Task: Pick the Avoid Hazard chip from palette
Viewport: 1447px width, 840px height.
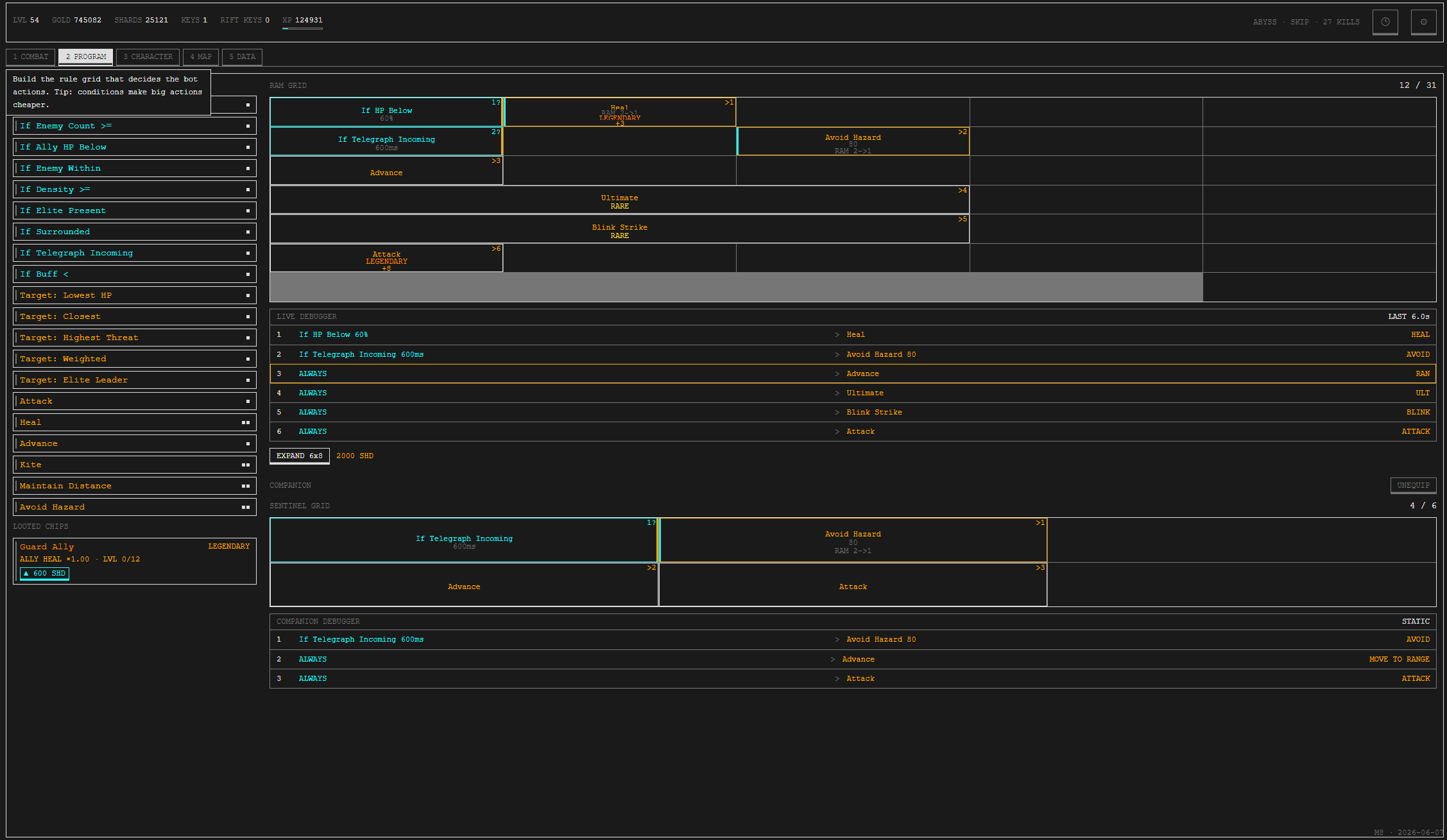Action: coord(134,507)
